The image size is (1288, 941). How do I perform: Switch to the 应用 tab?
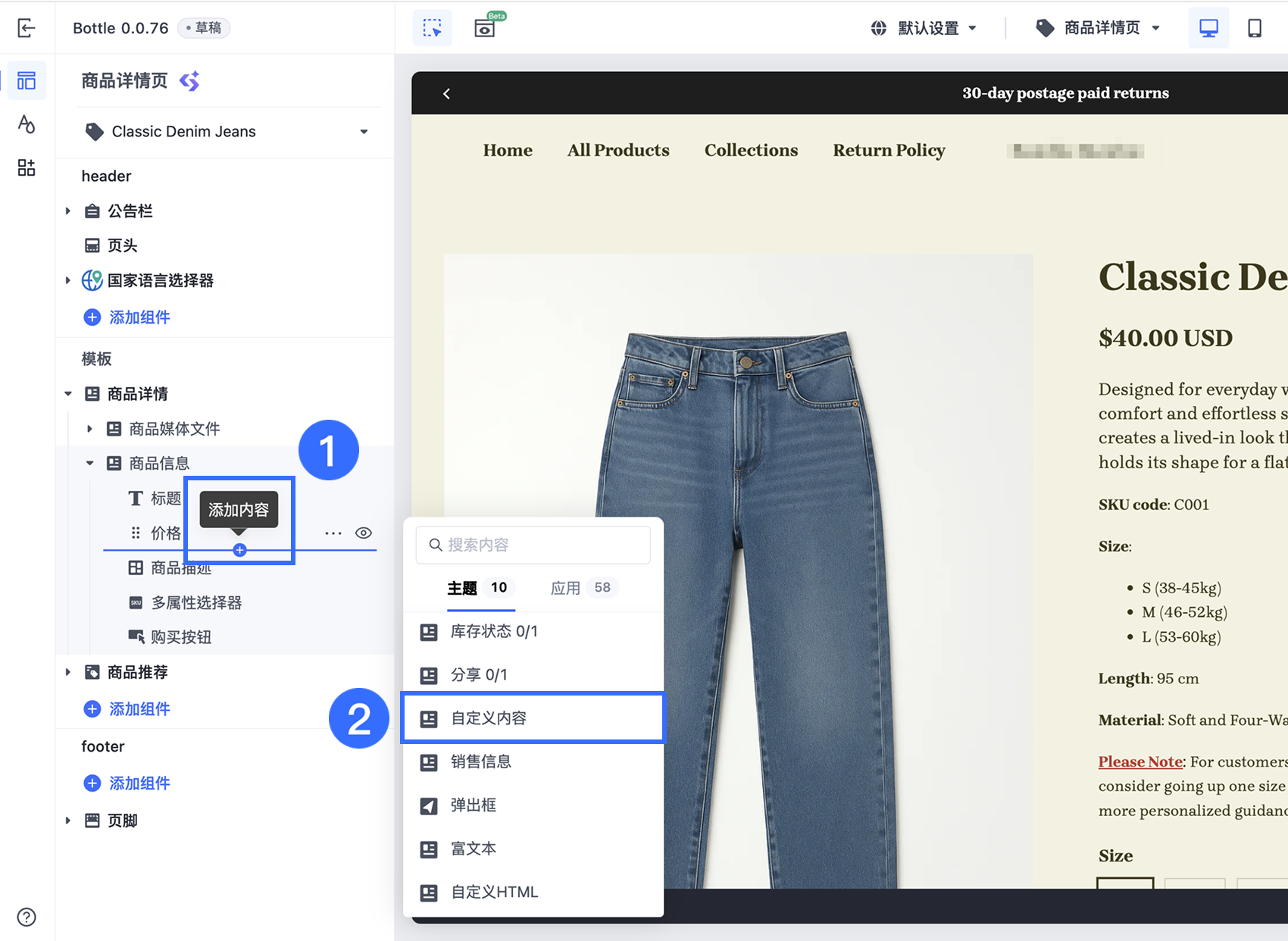584,588
